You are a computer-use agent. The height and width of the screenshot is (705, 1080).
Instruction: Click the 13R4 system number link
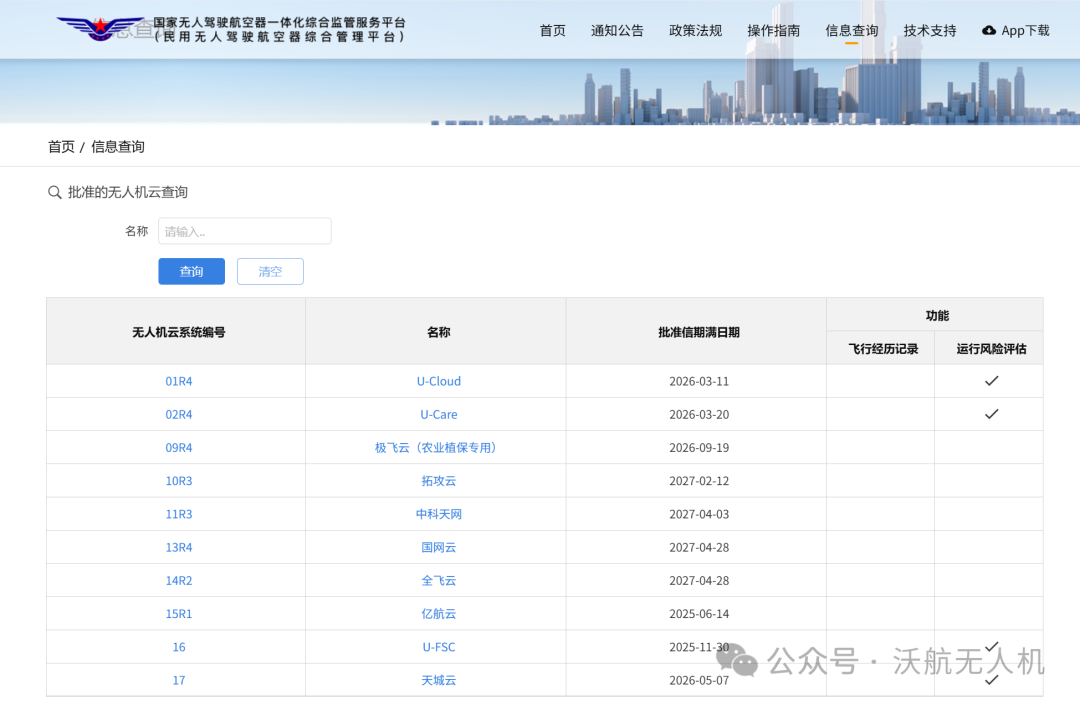[179, 547]
